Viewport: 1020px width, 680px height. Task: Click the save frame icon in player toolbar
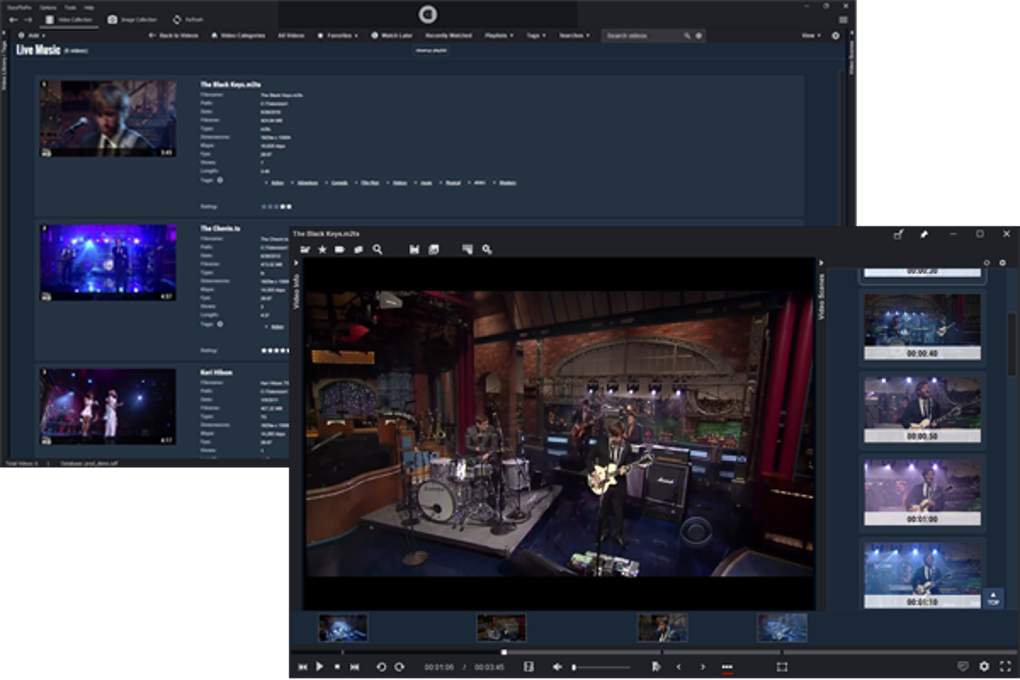(x=414, y=249)
